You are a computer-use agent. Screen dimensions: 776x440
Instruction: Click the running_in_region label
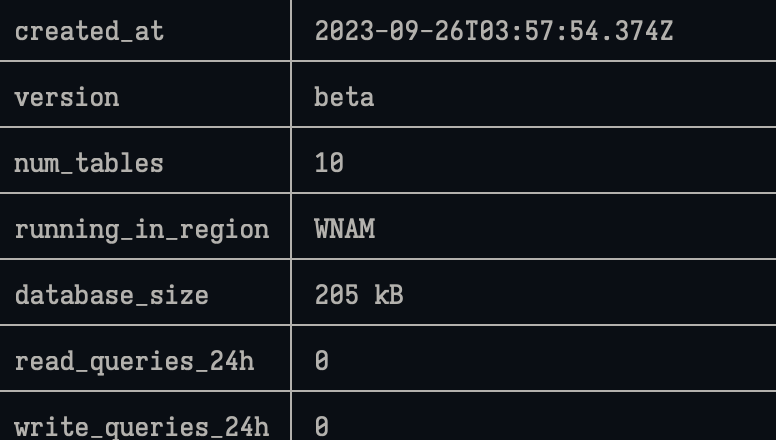tap(141, 229)
